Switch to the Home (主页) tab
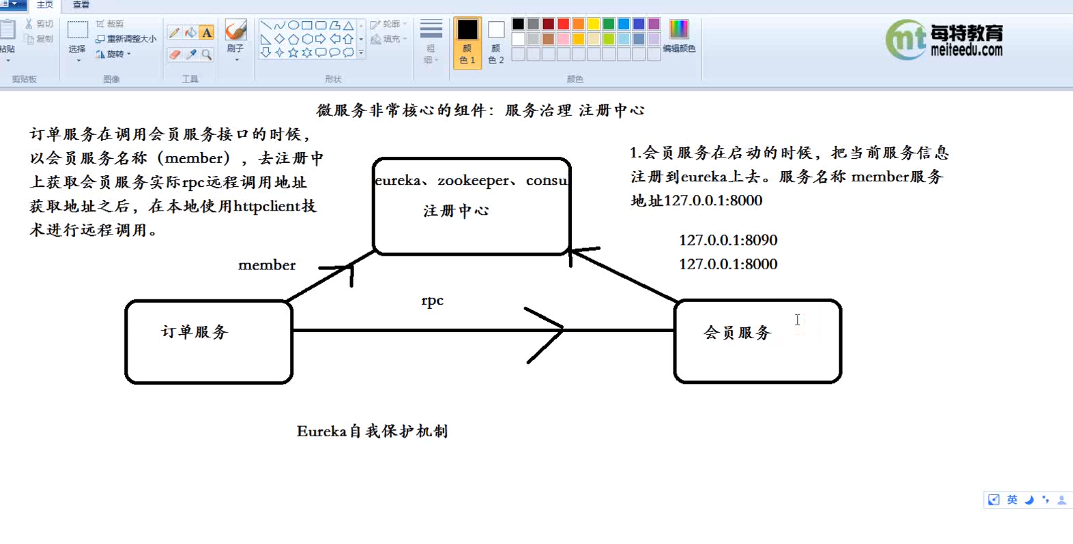 (x=44, y=5)
